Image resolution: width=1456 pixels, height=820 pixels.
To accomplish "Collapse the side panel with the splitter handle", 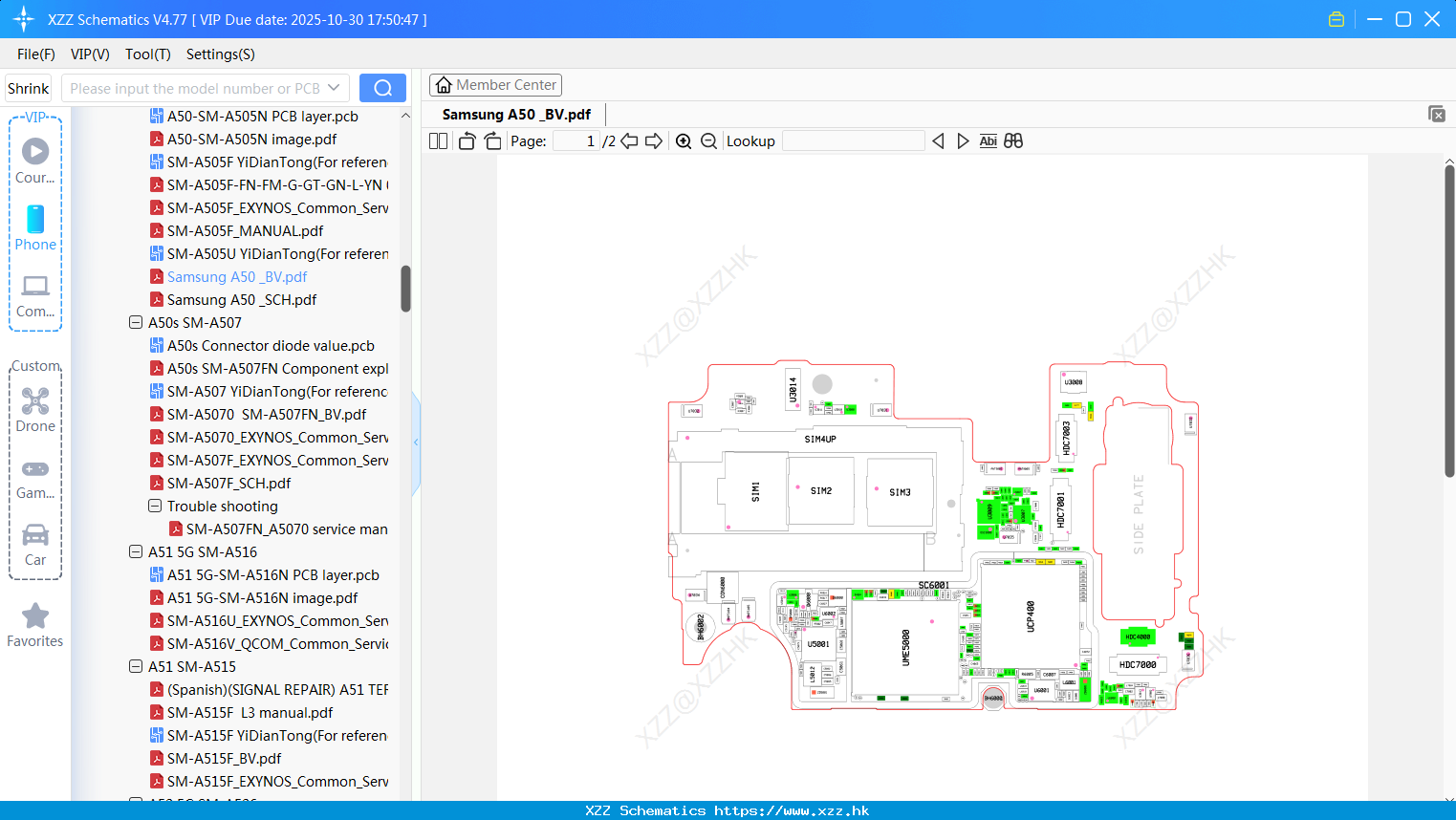I will coord(416,442).
